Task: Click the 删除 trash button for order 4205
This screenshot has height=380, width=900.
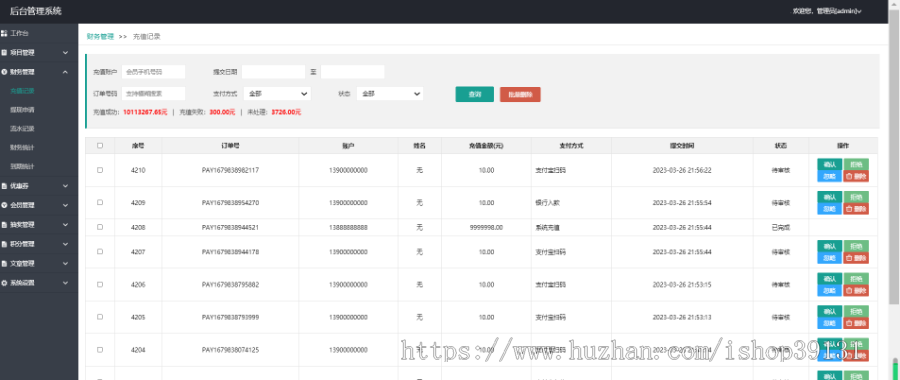Action: click(x=856, y=323)
